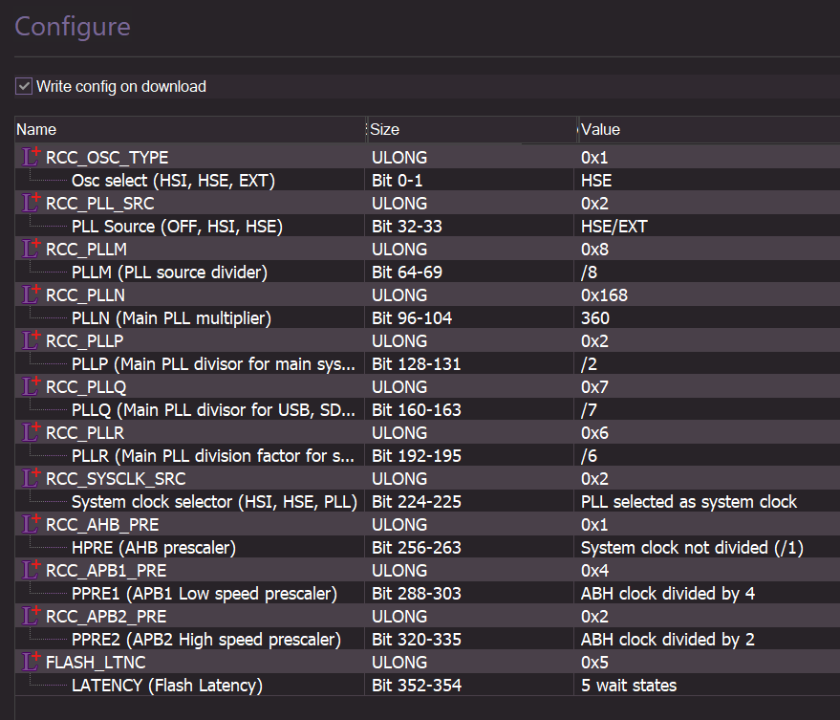Image resolution: width=840 pixels, height=720 pixels.
Task: Sort by the Name column header
Action: 37,129
